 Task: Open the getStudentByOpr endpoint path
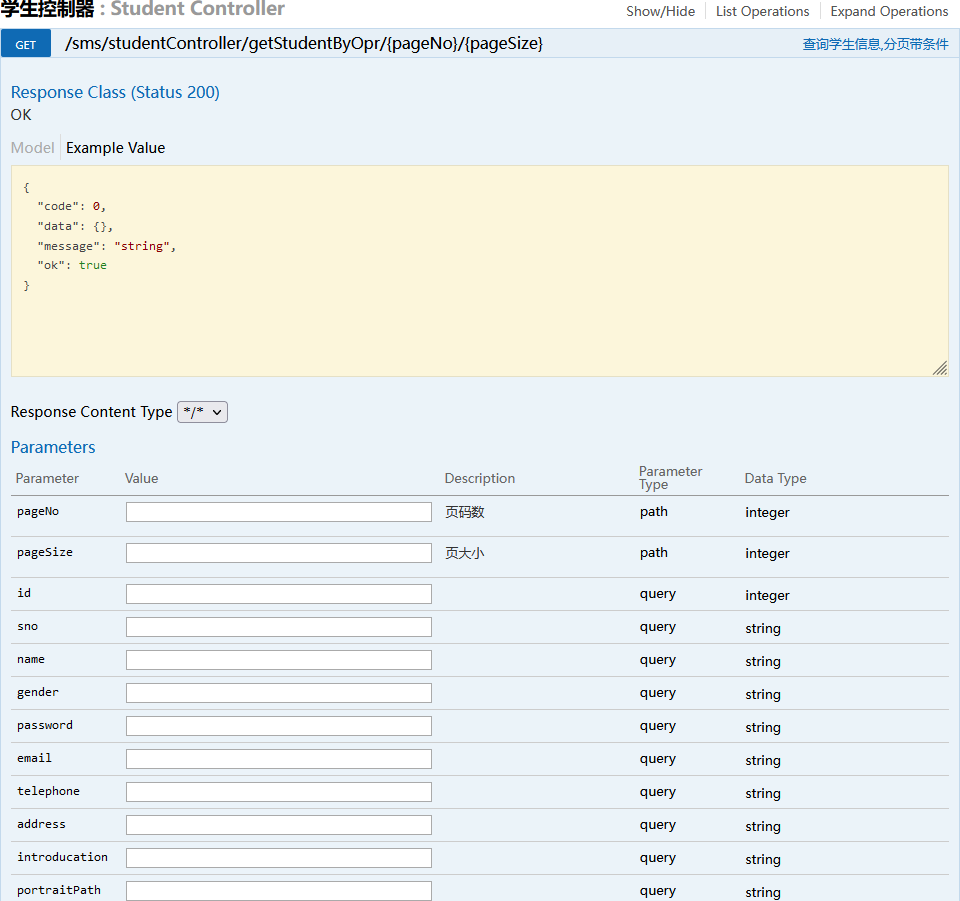(304, 43)
